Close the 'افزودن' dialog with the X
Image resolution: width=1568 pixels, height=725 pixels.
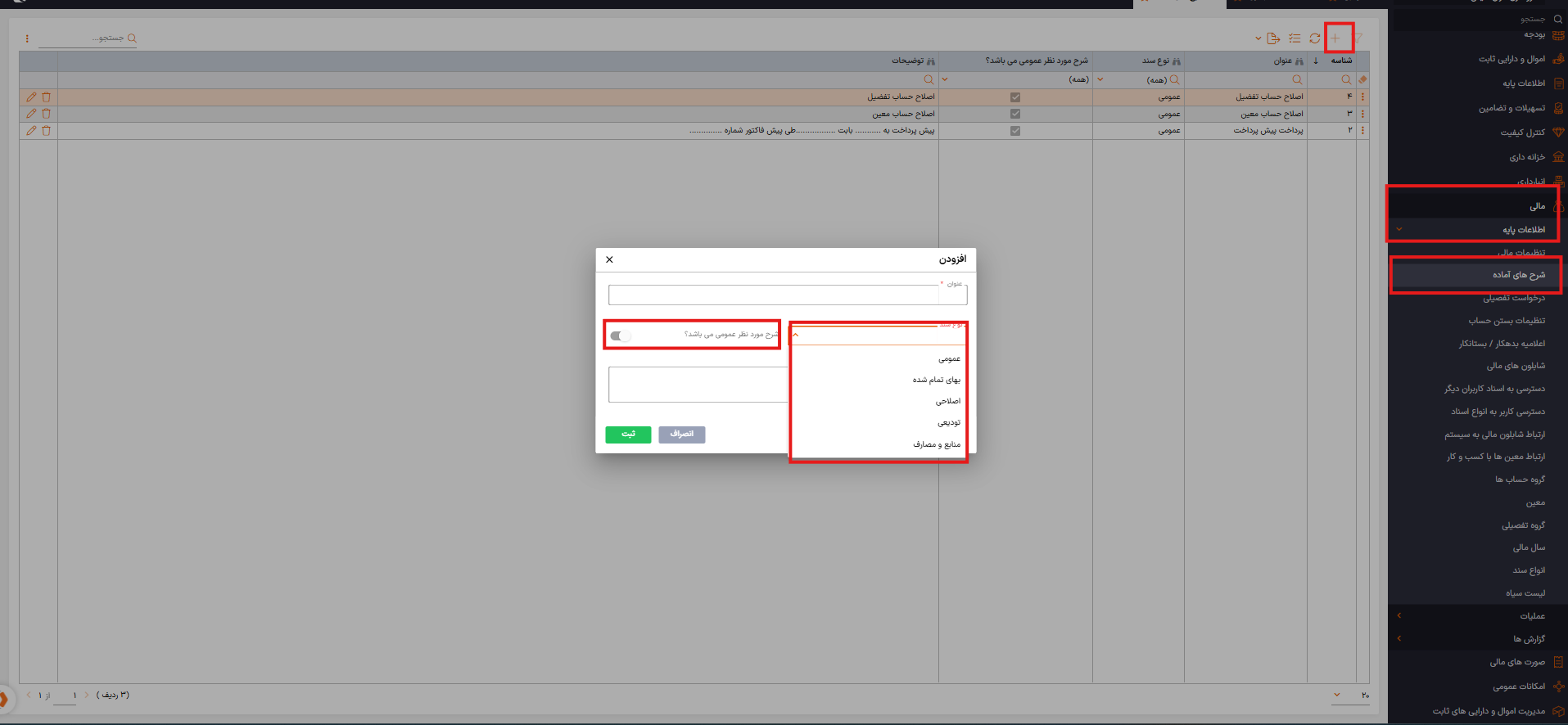(609, 259)
